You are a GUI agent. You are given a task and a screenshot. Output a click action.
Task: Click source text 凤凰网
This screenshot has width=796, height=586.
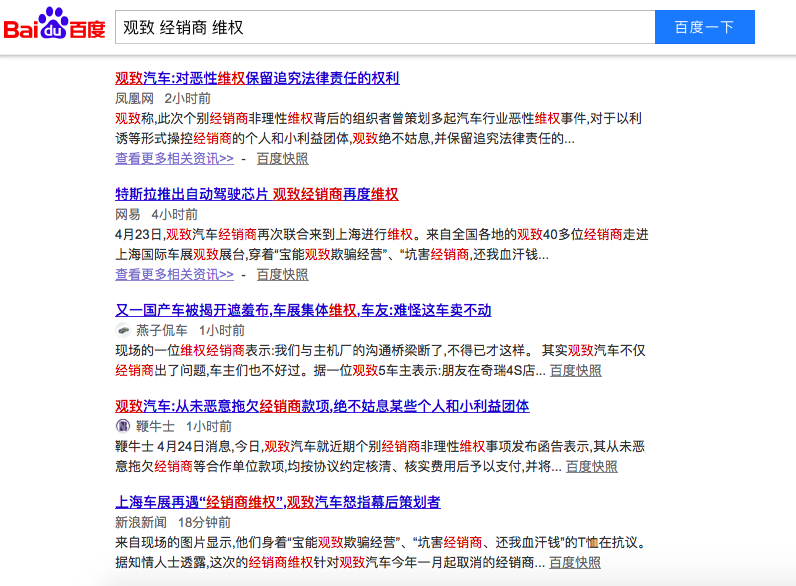point(135,99)
